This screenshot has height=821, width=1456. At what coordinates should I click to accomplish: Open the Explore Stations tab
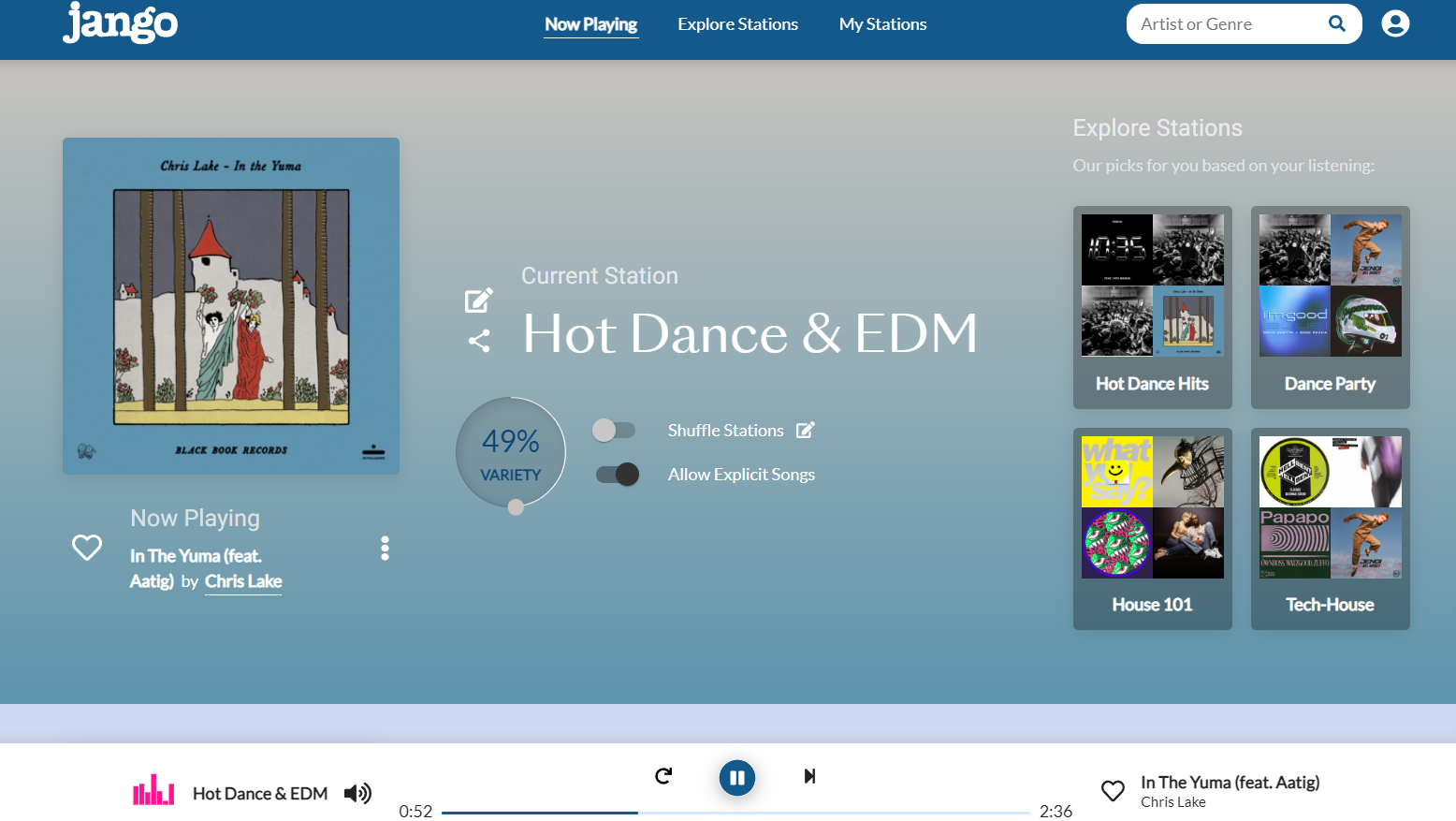click(738, 24)
